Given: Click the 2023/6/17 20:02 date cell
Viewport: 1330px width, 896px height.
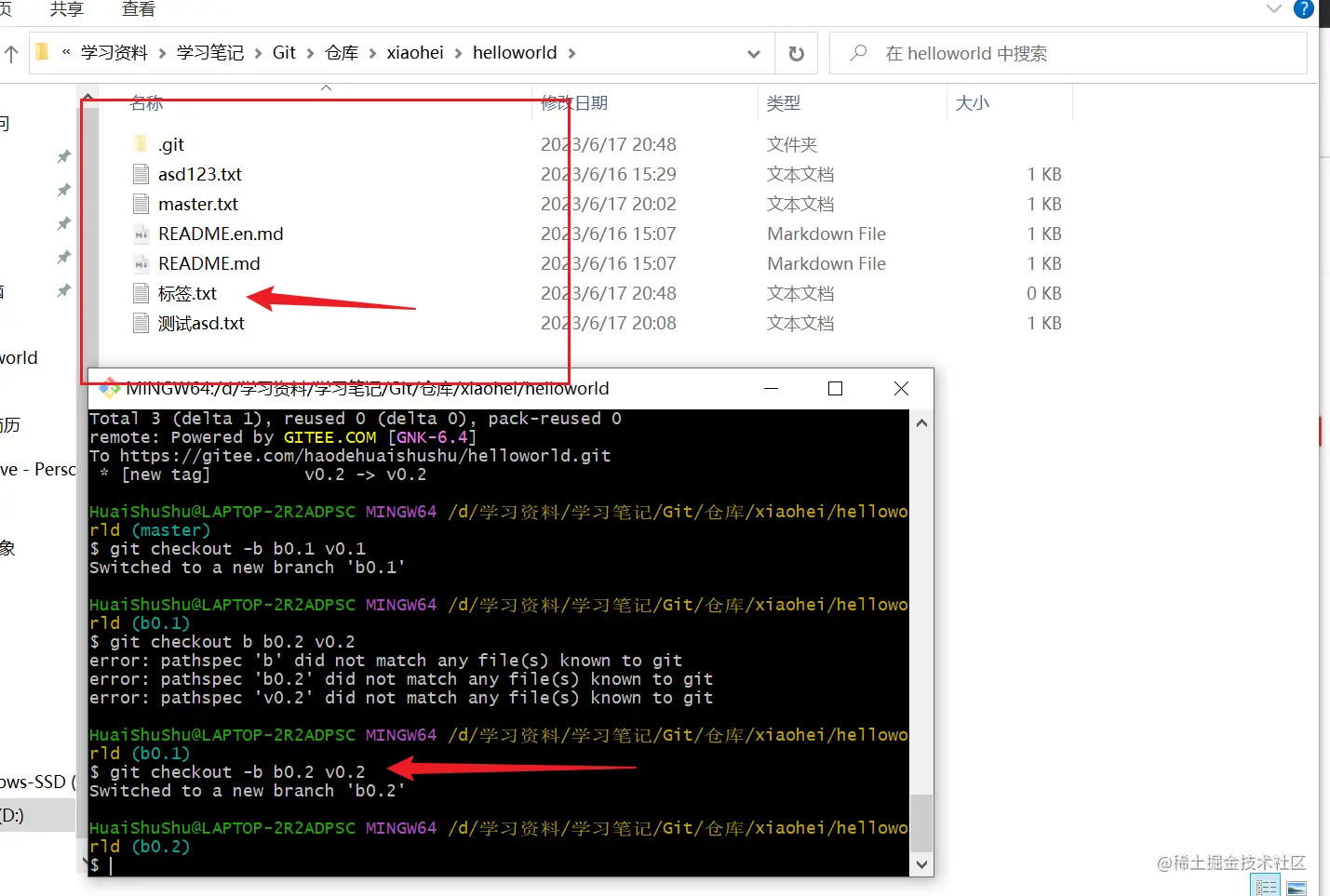Looking at the screenshot, I should [x=609, y=204].
